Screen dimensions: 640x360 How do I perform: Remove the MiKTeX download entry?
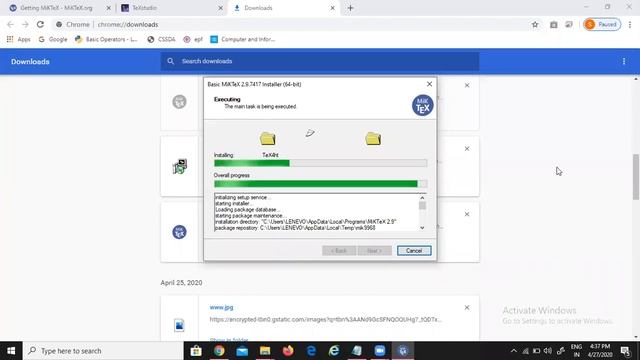pos(467,214)
